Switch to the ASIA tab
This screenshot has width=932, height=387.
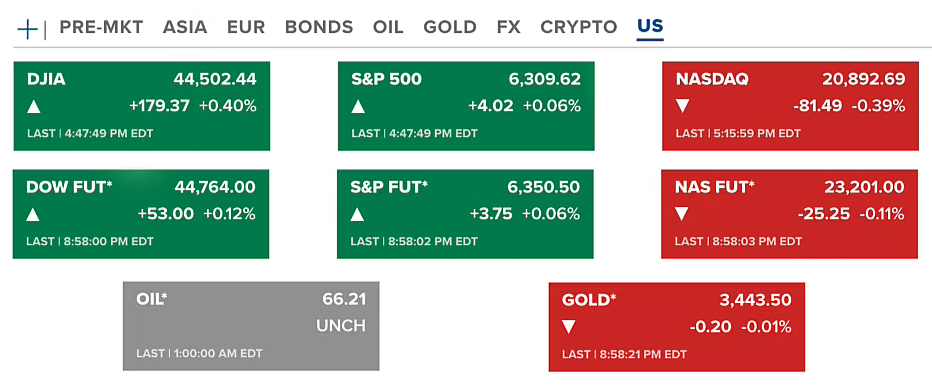(185, 27)
